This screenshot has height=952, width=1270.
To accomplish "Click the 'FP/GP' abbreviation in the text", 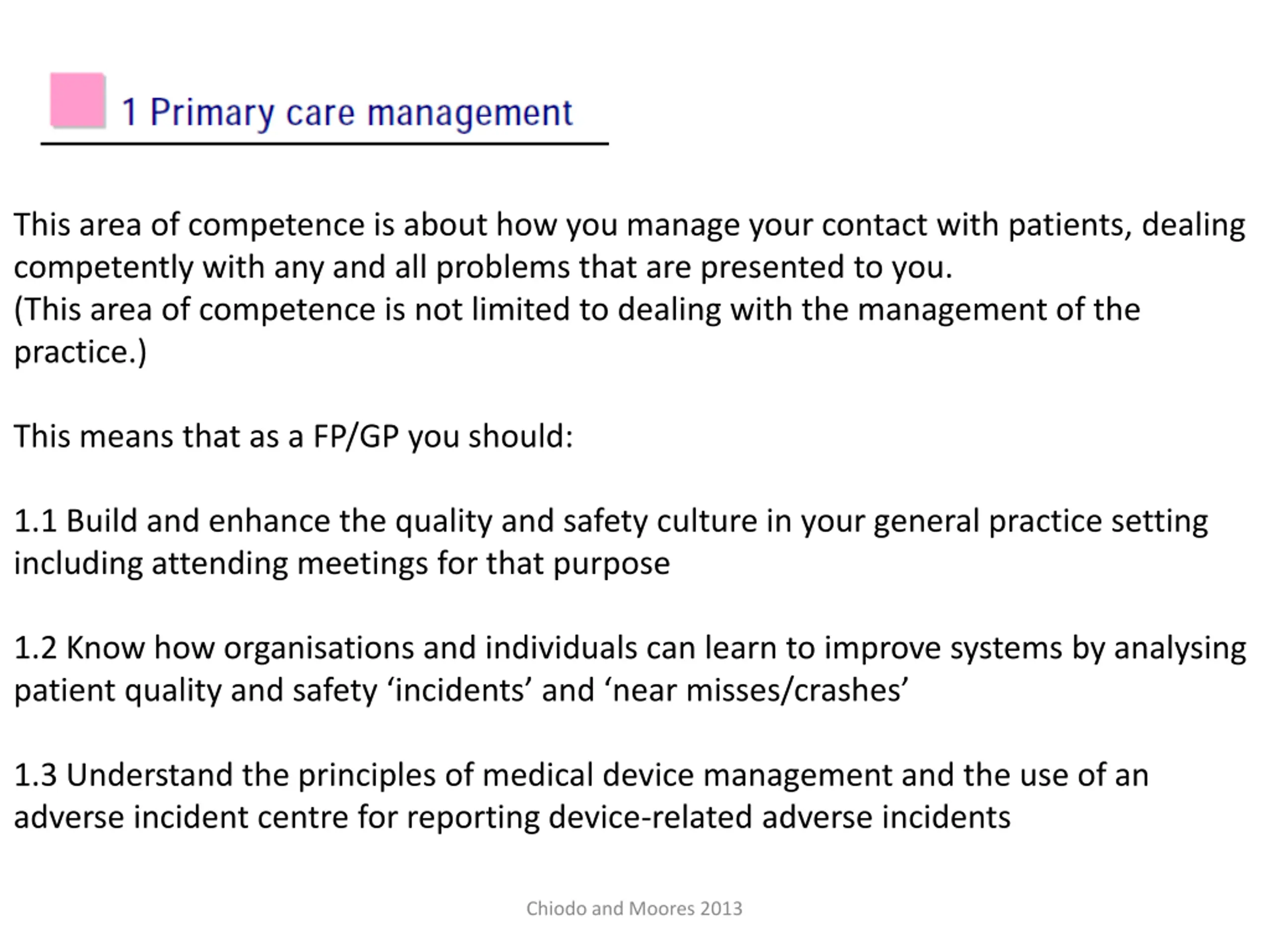I will (356, 437).
